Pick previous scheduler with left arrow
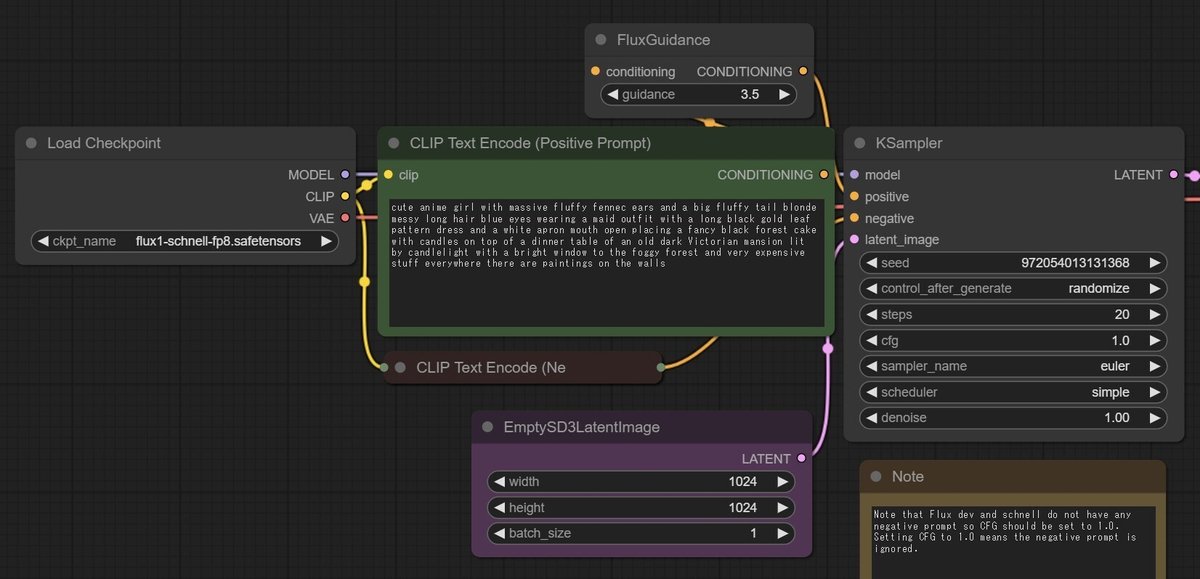The height and width of the screenshot is (579, 1200). (871, 392)
